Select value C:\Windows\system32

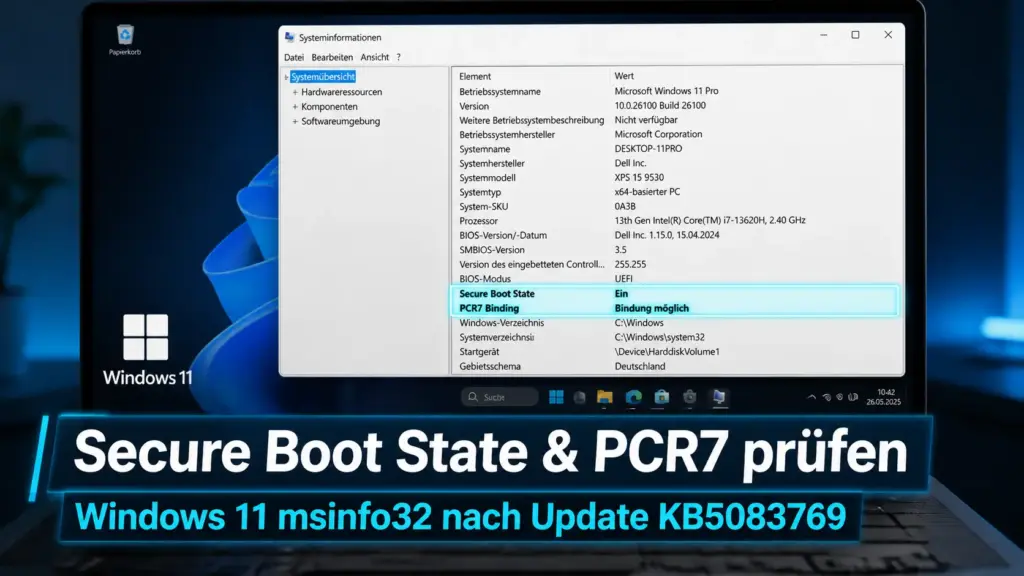660,337
